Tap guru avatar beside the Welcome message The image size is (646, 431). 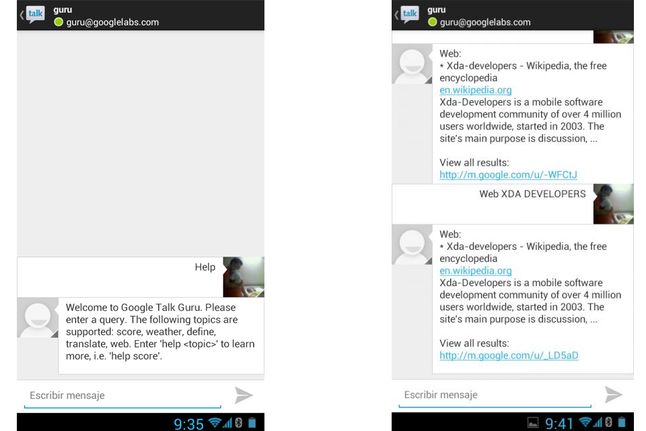point(37,318)
